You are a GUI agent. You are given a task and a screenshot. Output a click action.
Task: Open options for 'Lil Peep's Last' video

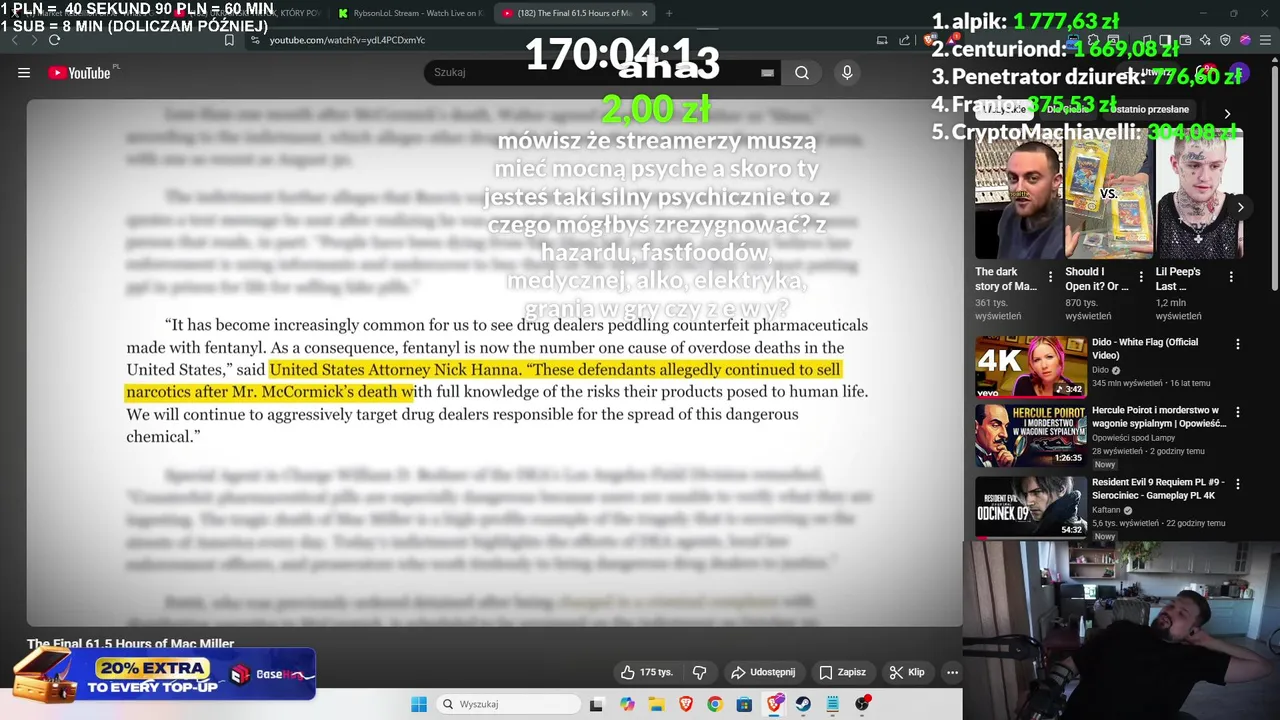pyautogui.click(x=1231, y=277)
